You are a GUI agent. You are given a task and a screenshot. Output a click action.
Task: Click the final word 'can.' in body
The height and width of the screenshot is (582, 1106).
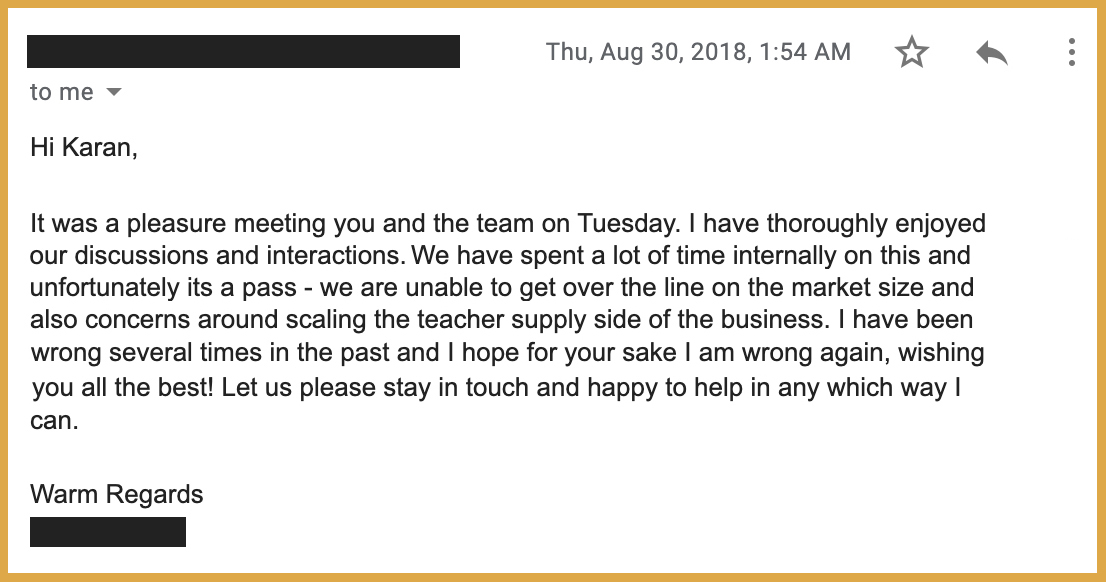(54, 421)
